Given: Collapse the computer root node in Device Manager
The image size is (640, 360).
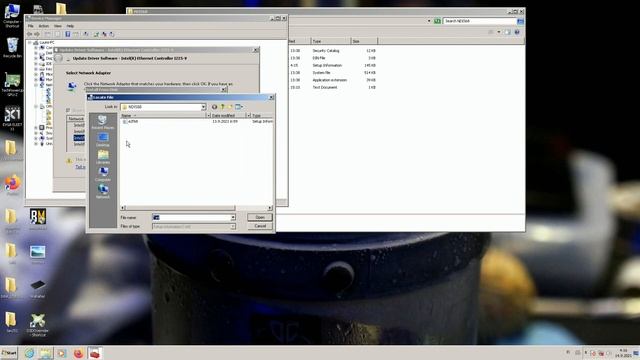Looking at the screenshot, I should [29, 42].
